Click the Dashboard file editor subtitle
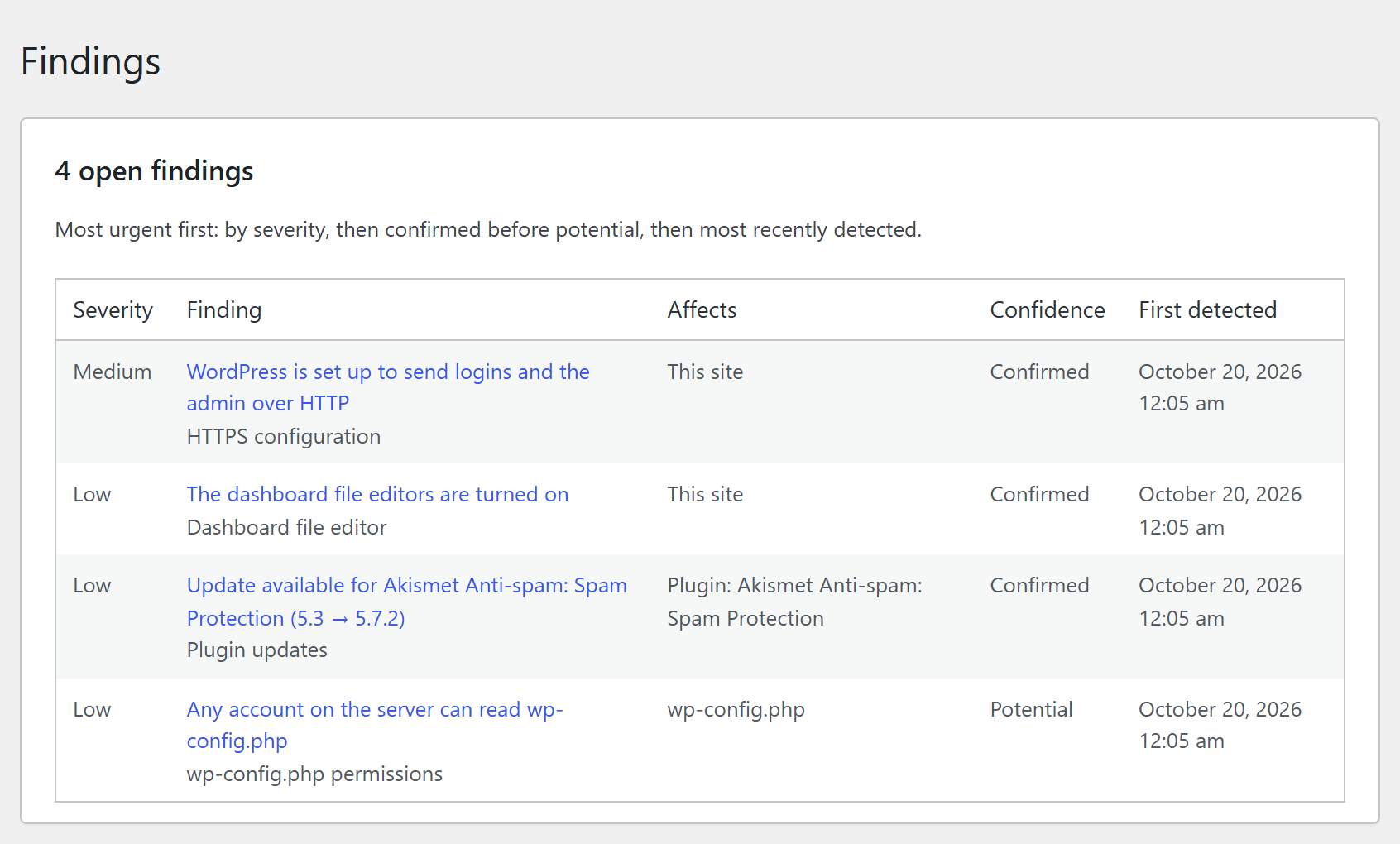The image size is (1400, 844). tap(286, 527)
